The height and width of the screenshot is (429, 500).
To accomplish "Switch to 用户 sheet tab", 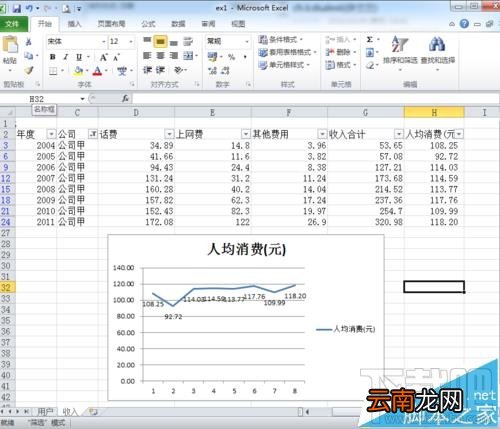I will click(x=45, y=412).
